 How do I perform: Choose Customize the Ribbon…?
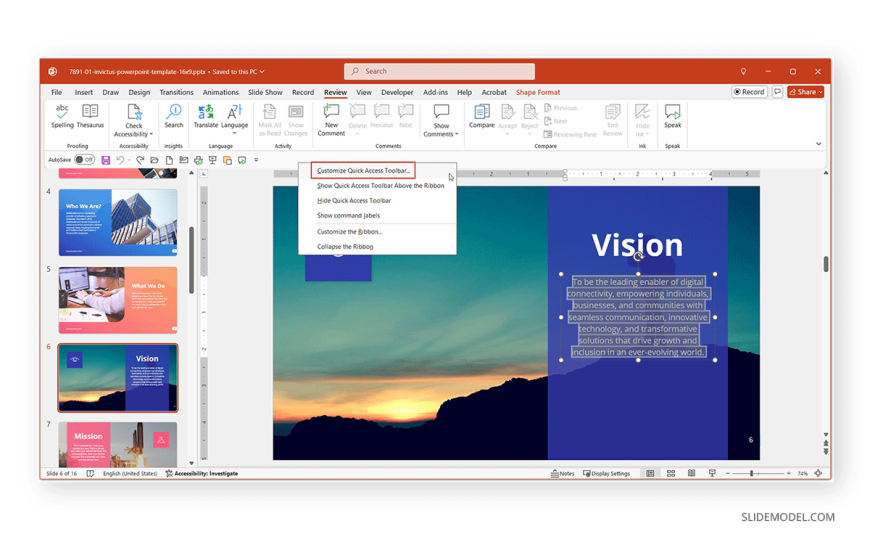350,231
